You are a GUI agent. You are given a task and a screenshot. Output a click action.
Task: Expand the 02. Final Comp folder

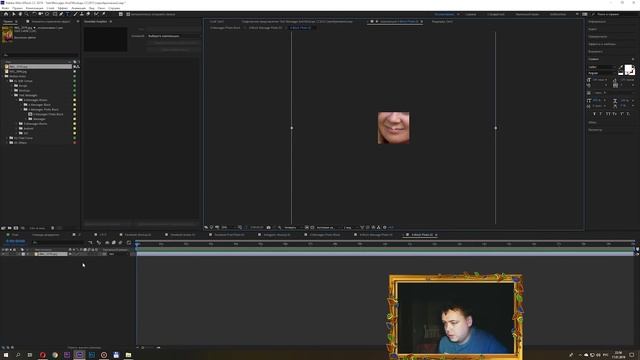click(x=7, y=138)
